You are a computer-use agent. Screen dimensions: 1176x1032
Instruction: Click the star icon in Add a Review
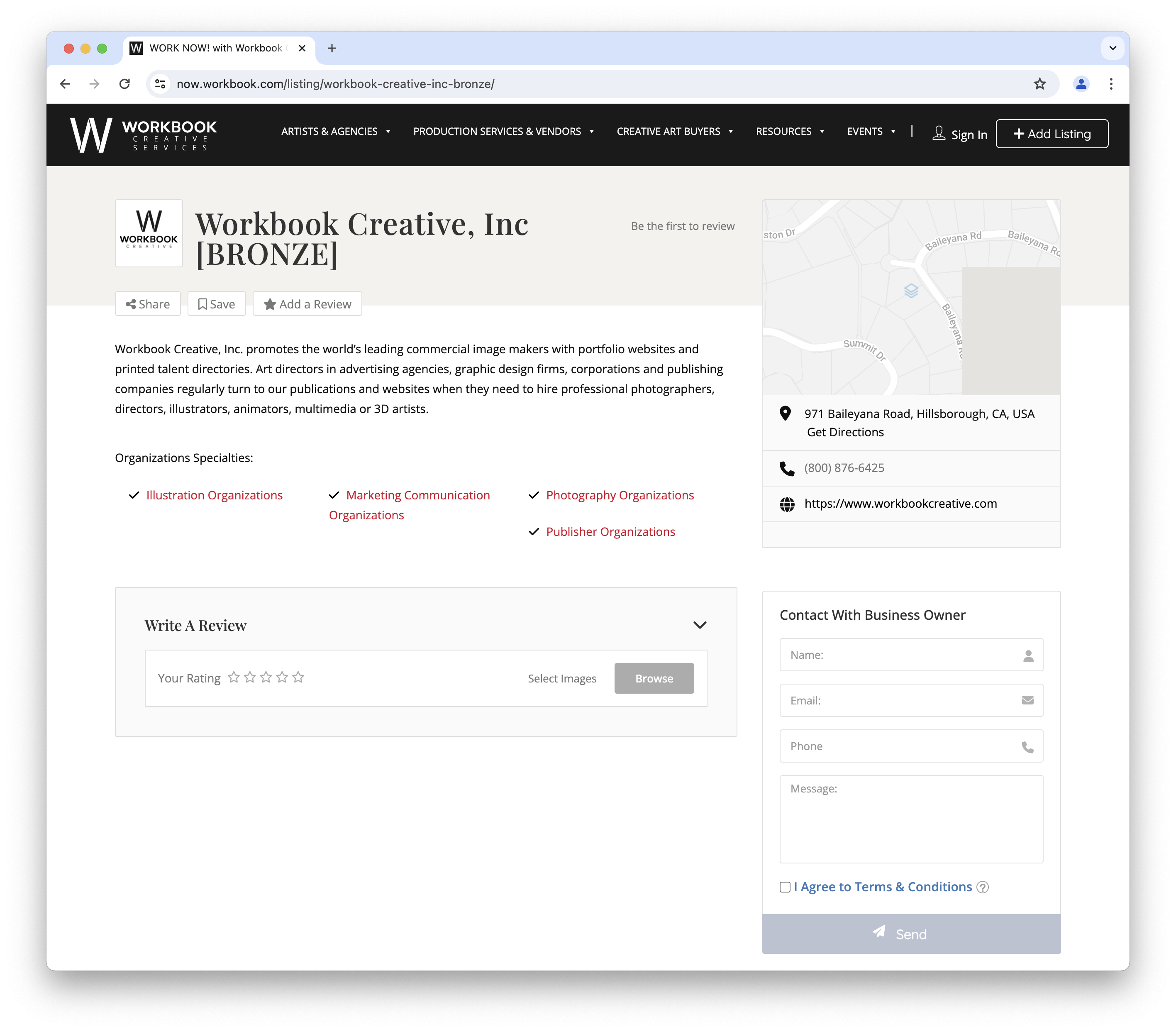point(270,304)
